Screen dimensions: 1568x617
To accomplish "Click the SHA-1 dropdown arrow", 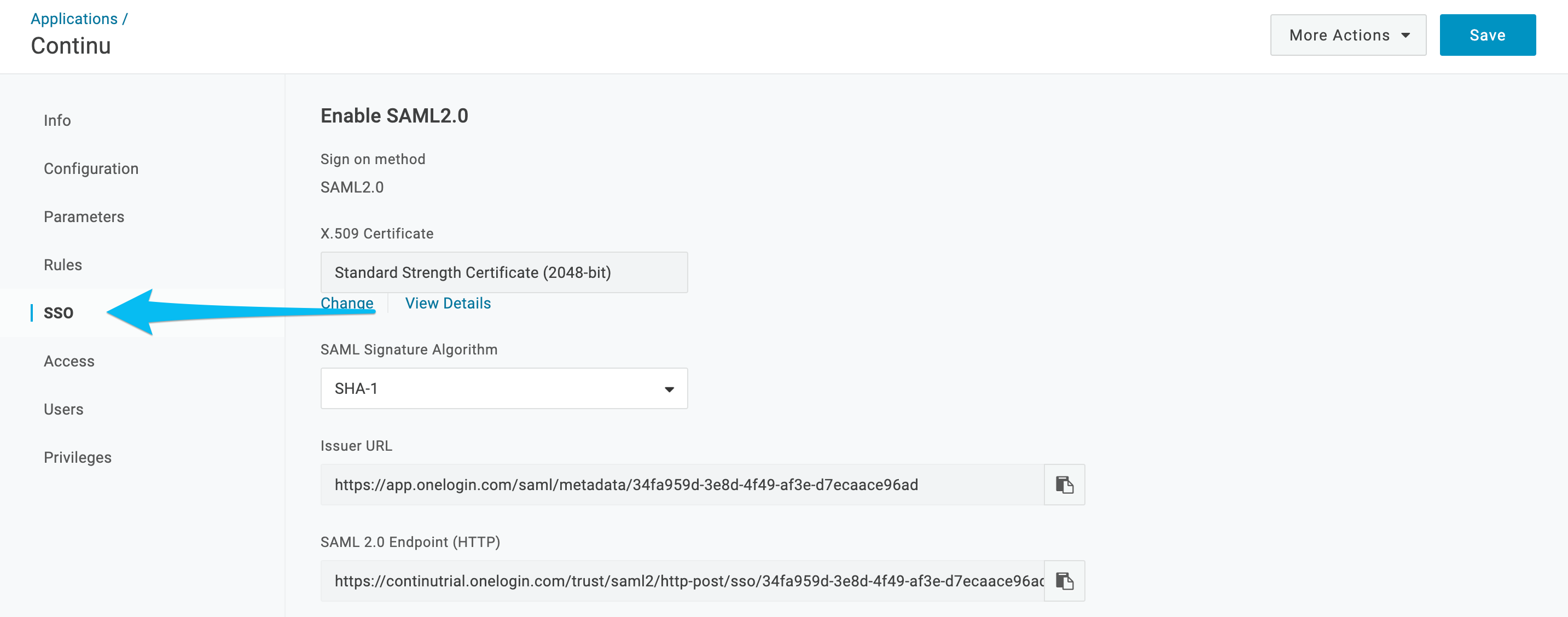I will (x=669, y=389).
